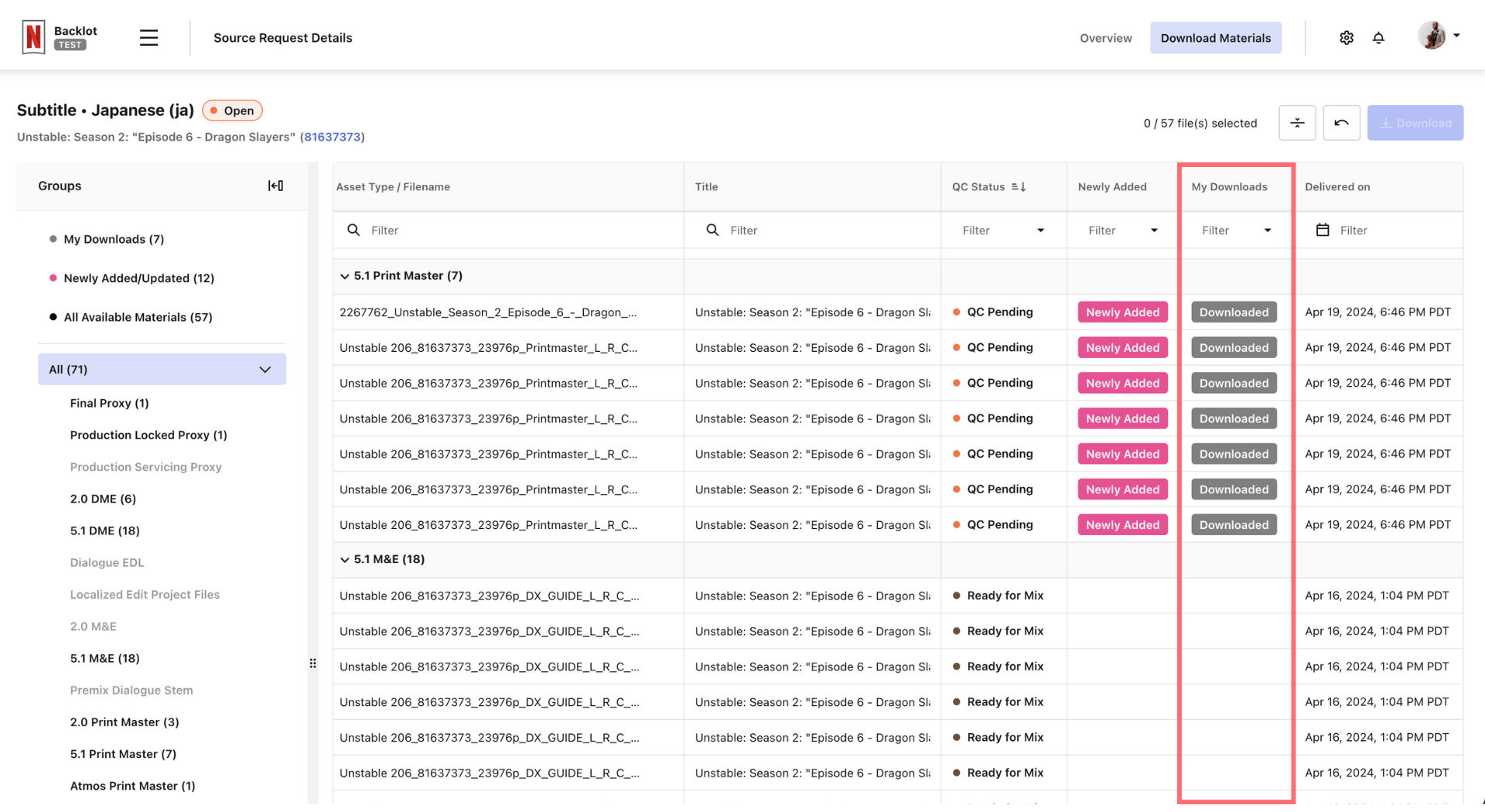Select 5.1 M&E (18) in sidebar
1485x812 pixels.
pyautogui.click(x=104, y=658)
